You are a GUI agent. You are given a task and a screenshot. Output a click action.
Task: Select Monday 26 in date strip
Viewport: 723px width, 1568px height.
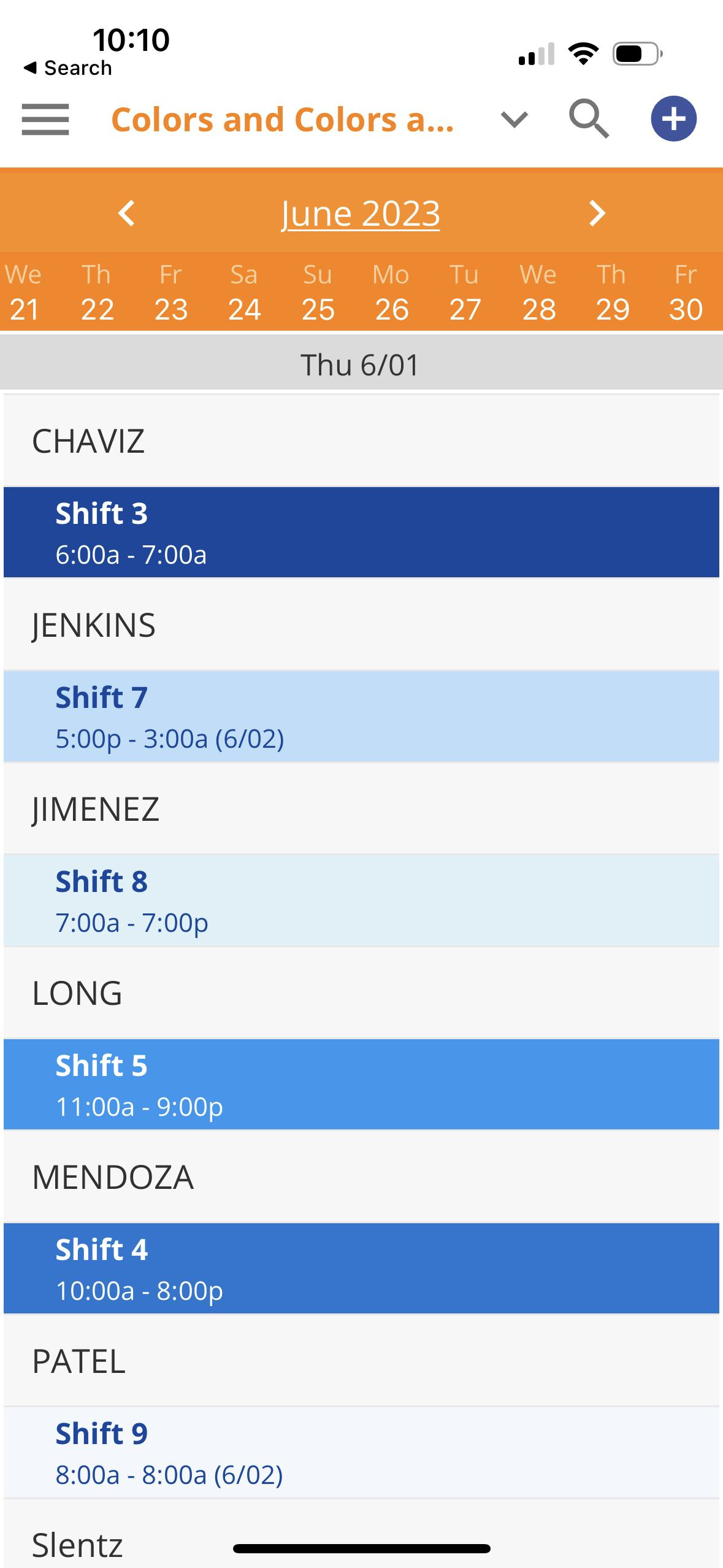click(391, 292)
